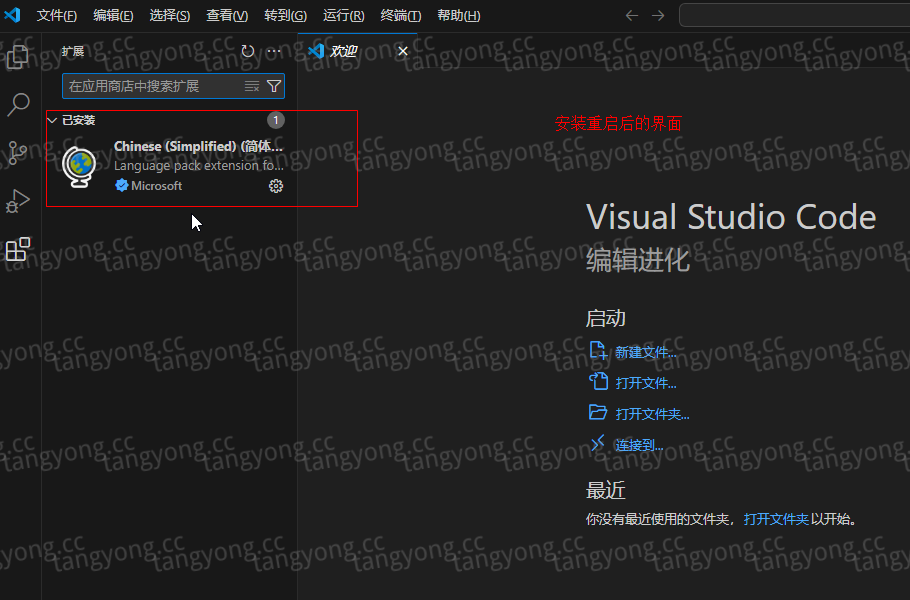
Task: Click the Microsoft publisher name
Action: tap(157, 186)
